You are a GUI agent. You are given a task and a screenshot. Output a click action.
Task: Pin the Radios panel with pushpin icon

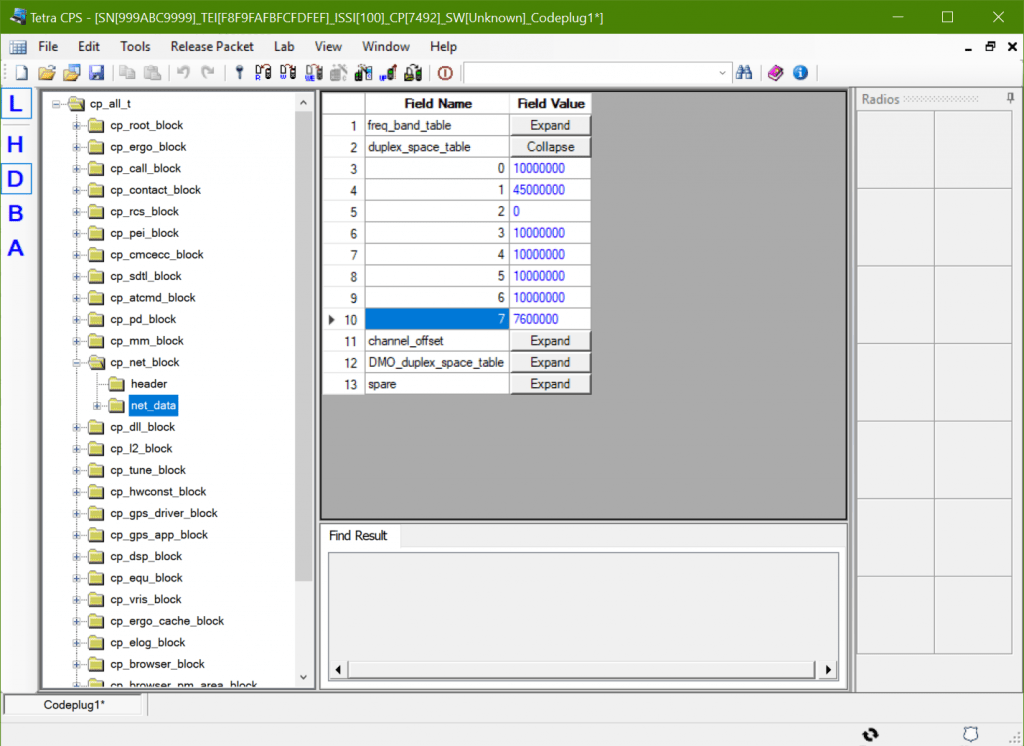tap(1010, 98)
